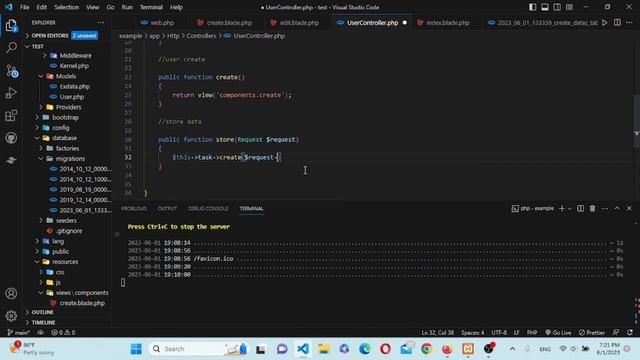640x360 pixels.
Task: Open the Terminal menu
Action: pyautogui.click(x=151, y=7)
